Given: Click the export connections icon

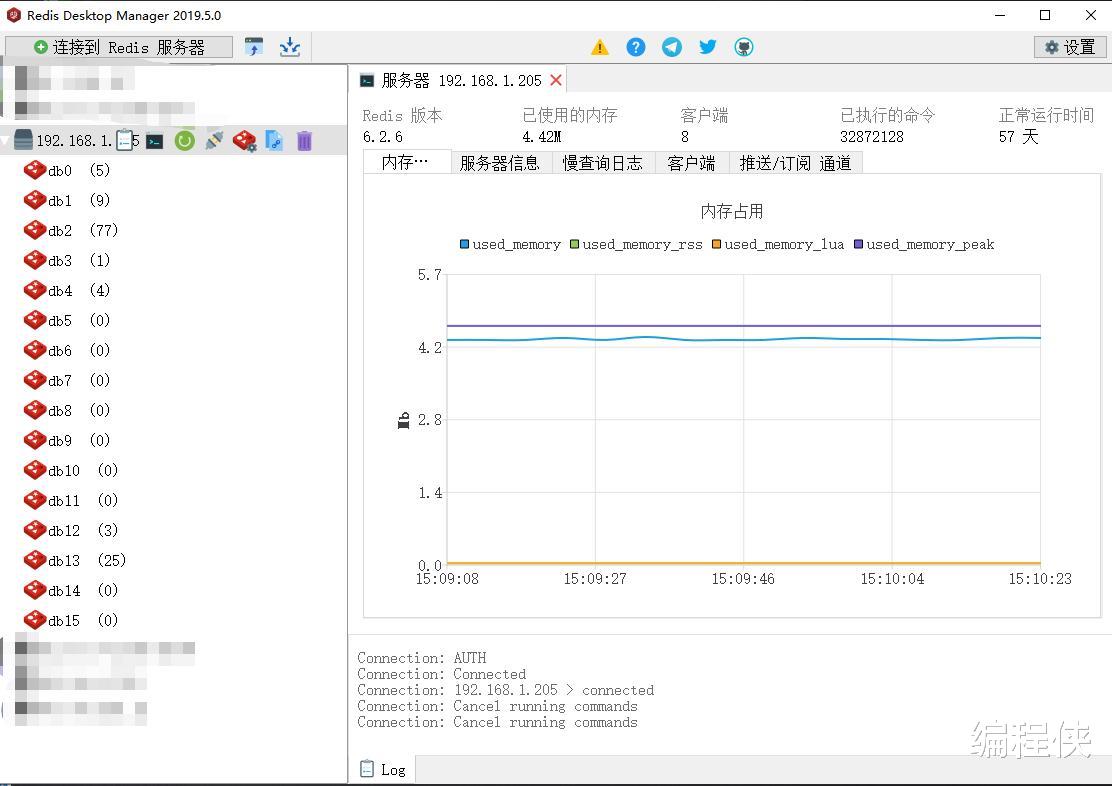Looking at the screenshot, I should [289, 47].
